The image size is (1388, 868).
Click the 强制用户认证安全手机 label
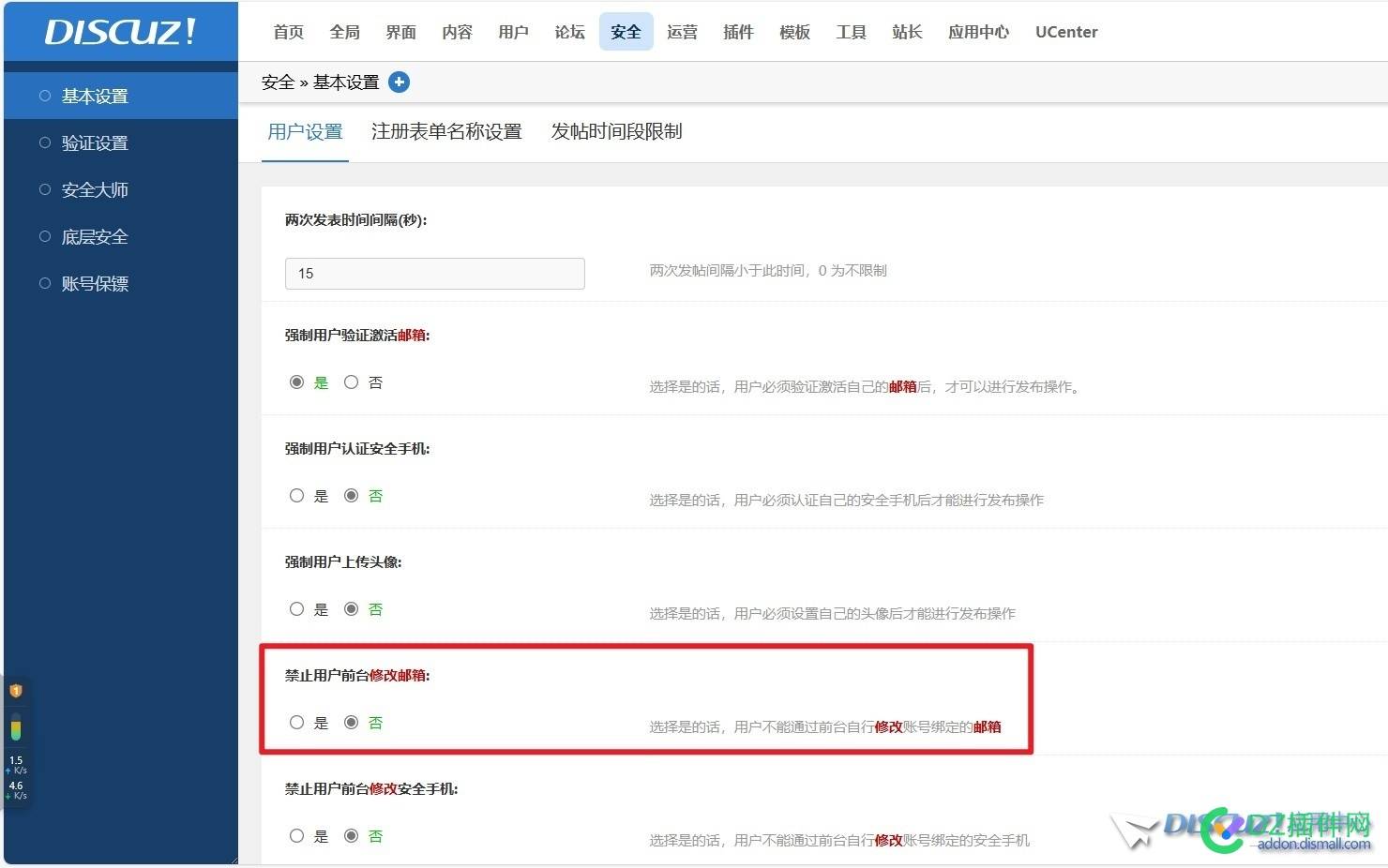coord(357,449)
